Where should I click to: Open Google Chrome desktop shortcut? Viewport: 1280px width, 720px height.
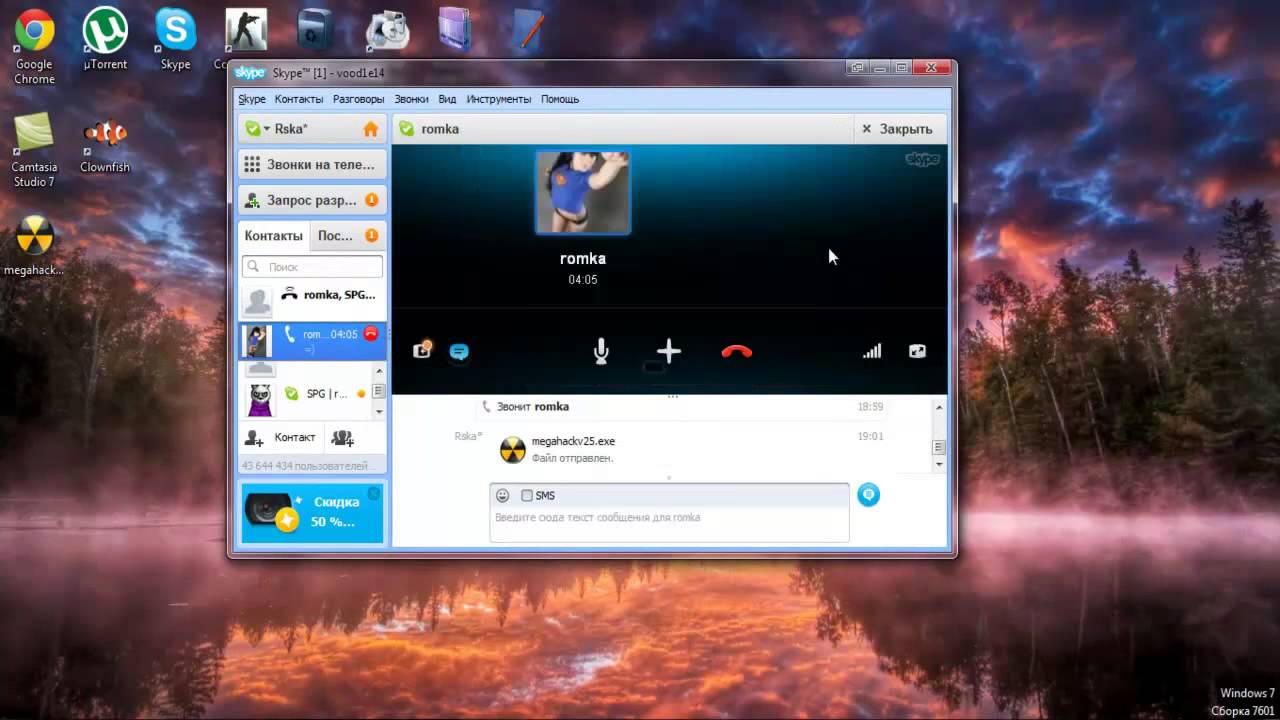click(x=34, y=47)
